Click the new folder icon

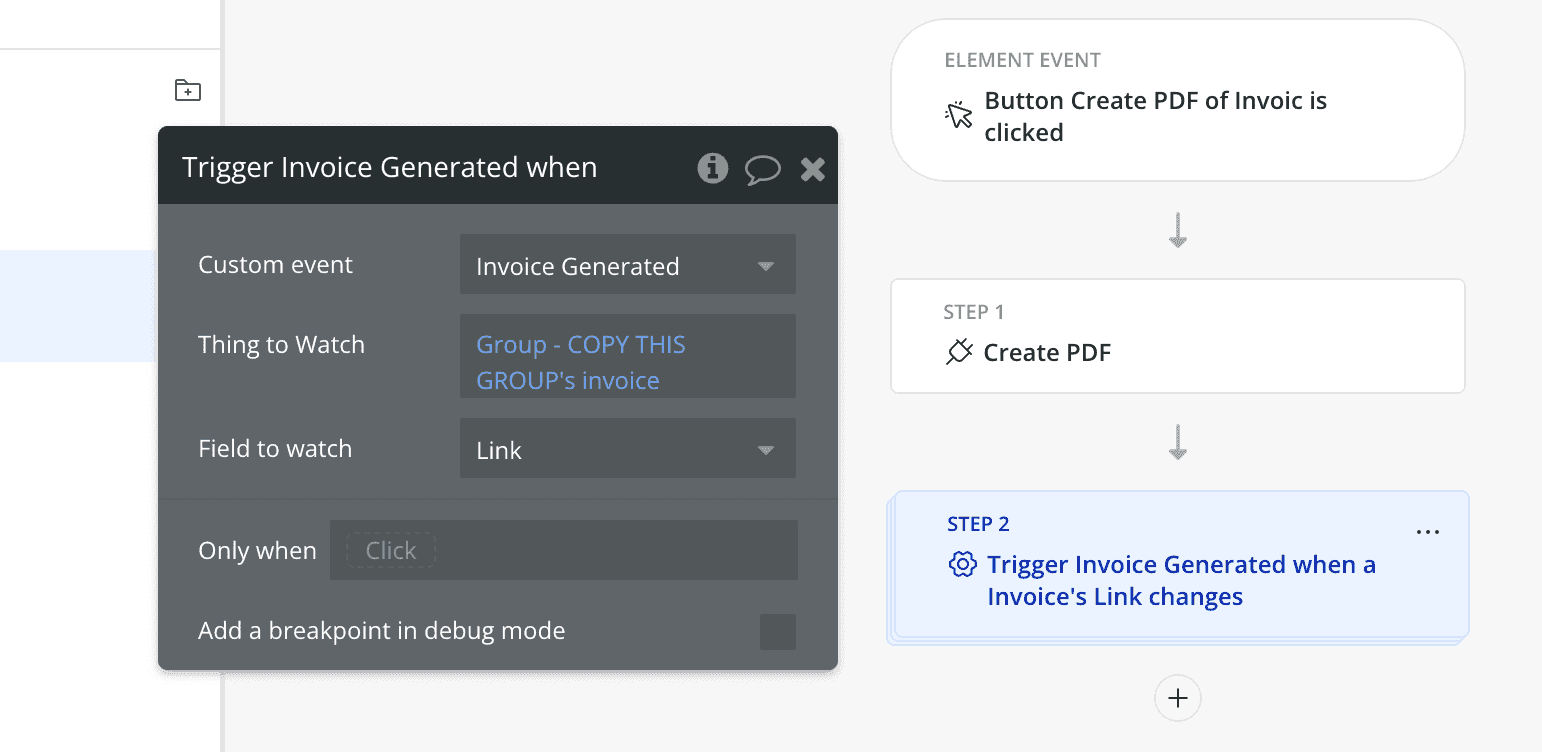coord(188,90)
